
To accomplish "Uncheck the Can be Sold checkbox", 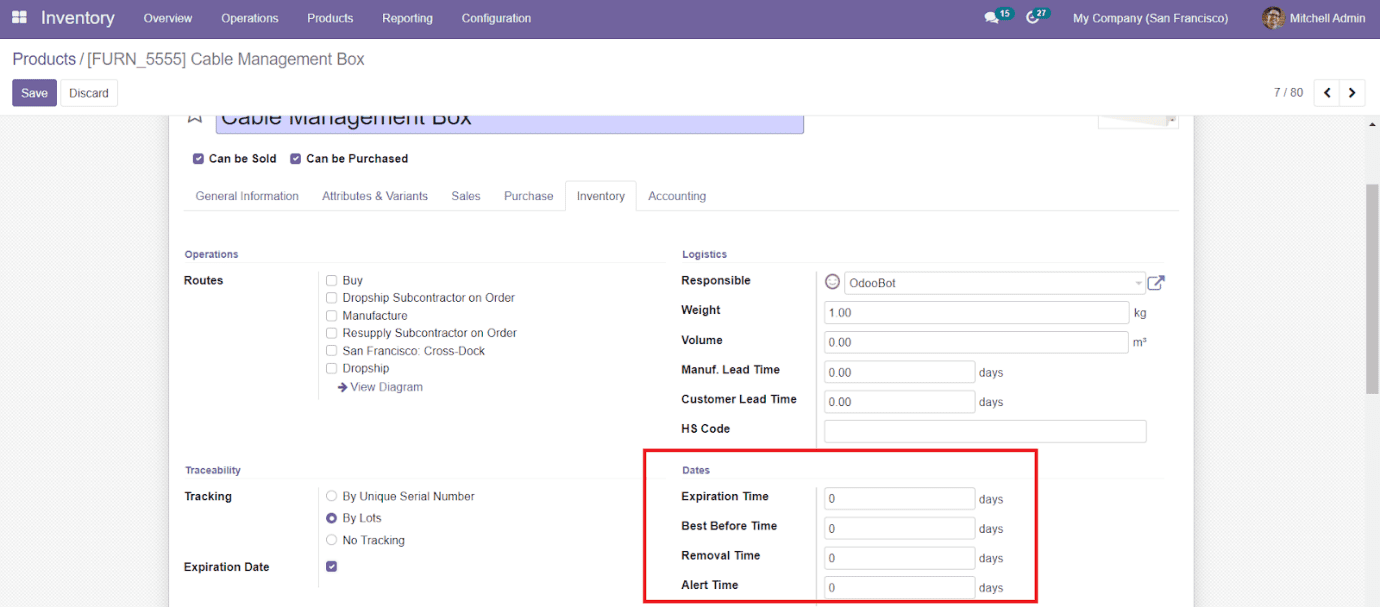I will tap(198, 158).
